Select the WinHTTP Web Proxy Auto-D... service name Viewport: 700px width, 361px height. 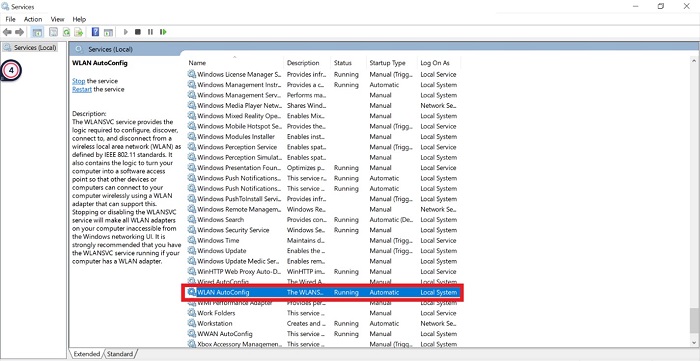click(x=239, y=271)
